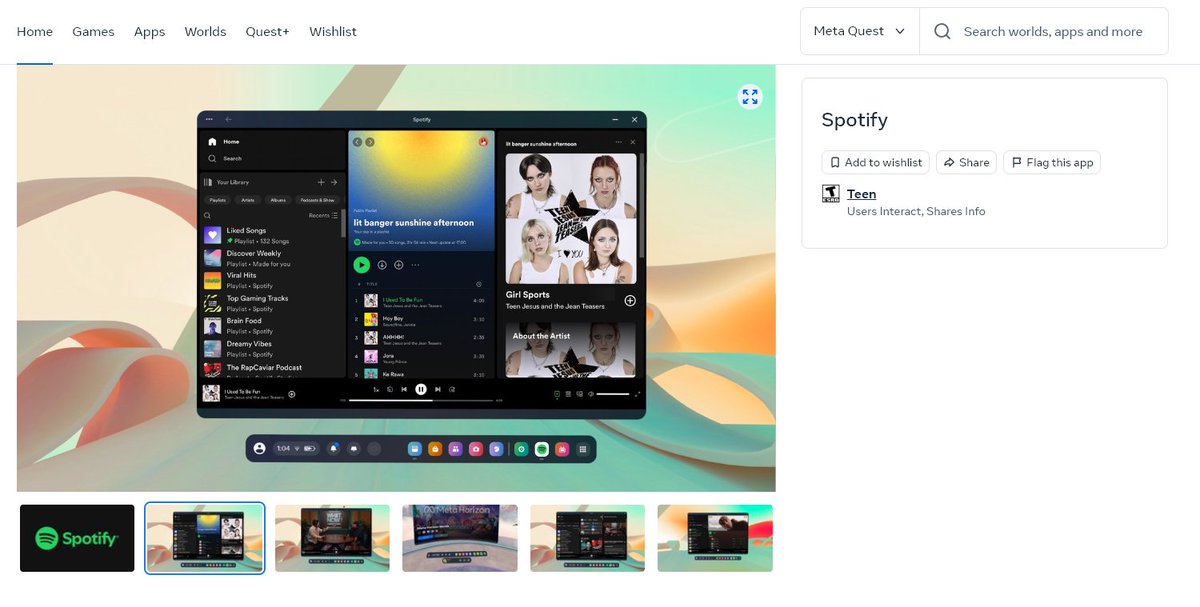1200x607 pixels.
Task: Switch to the Games tab
Action: (93, 31)
